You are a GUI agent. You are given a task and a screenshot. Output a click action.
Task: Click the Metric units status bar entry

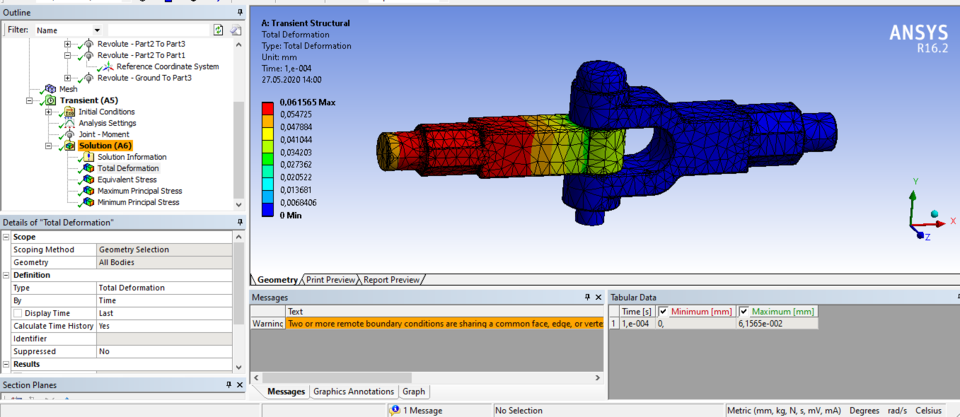(x=784, y=410)
